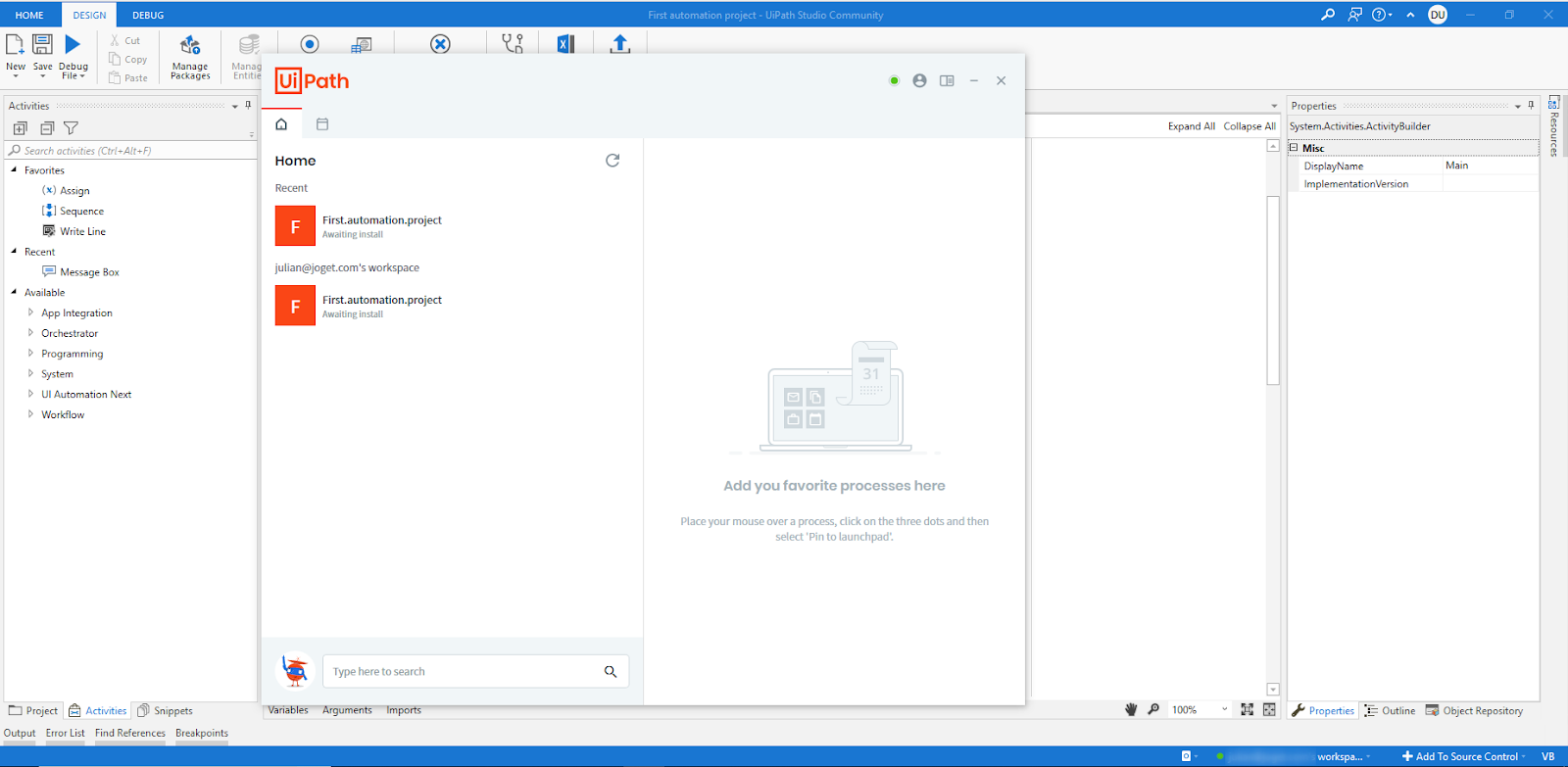The image size is (1568, 767).
Task: Click the Publish upload arrow icon
Action: [619, 44]
